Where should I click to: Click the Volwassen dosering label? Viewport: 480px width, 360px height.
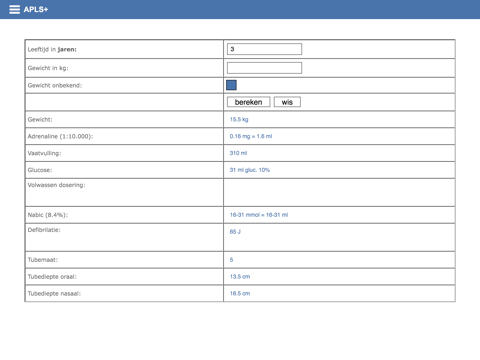tap(56, 185)
